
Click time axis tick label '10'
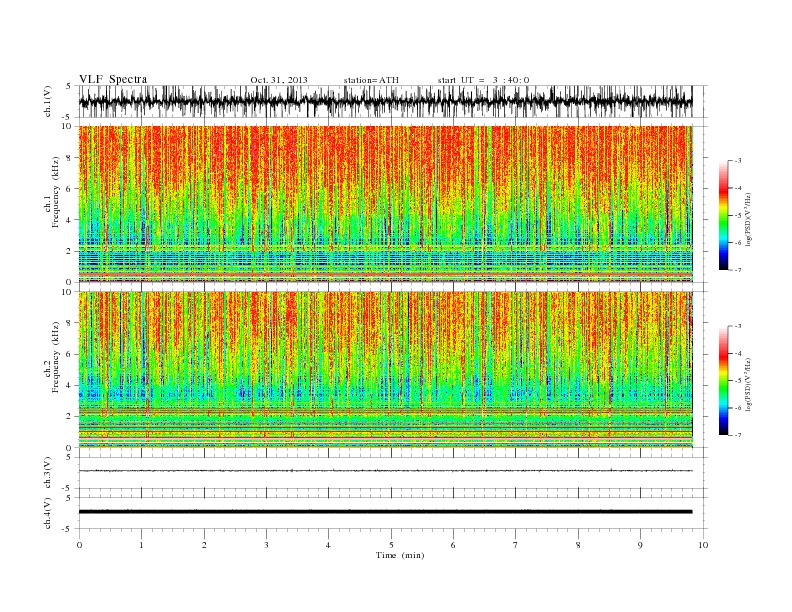(703, 545)
